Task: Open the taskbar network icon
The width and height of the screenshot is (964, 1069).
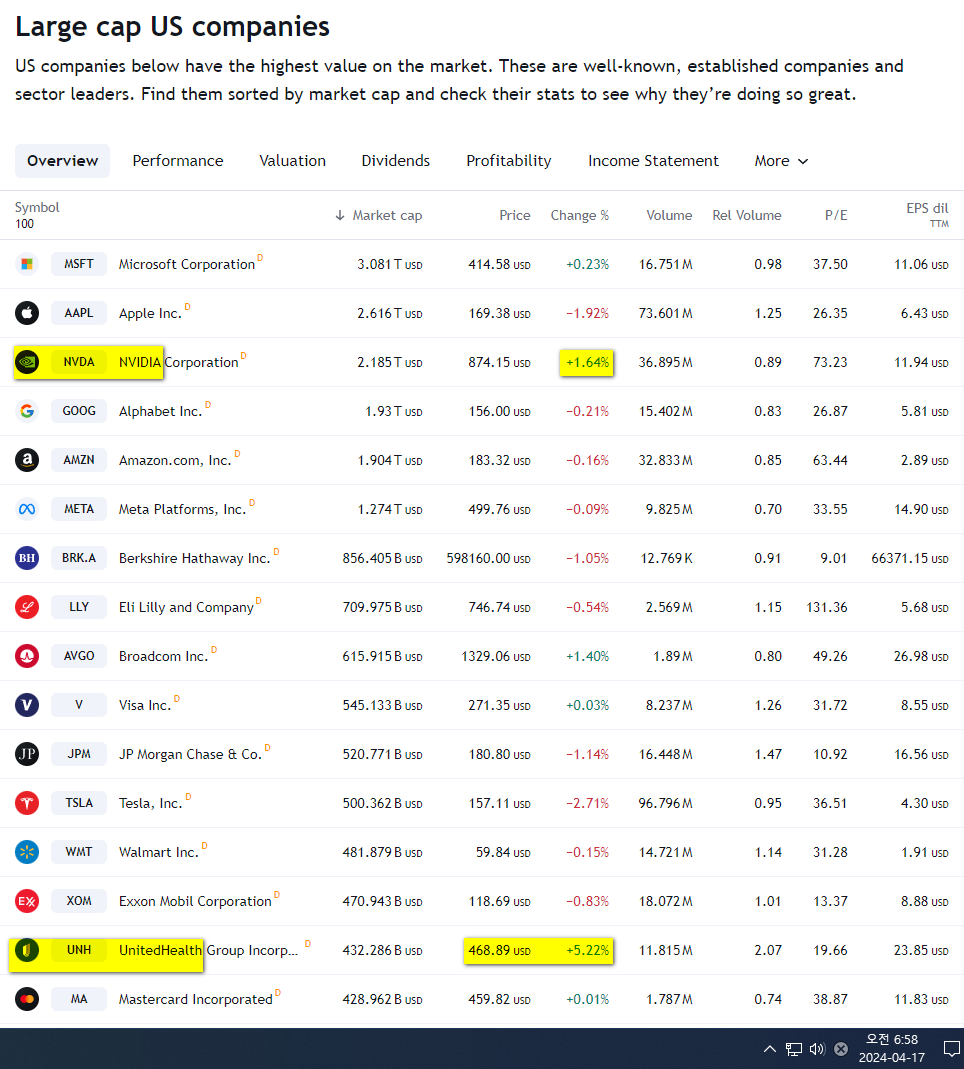Action: (x=794, y=1049)
